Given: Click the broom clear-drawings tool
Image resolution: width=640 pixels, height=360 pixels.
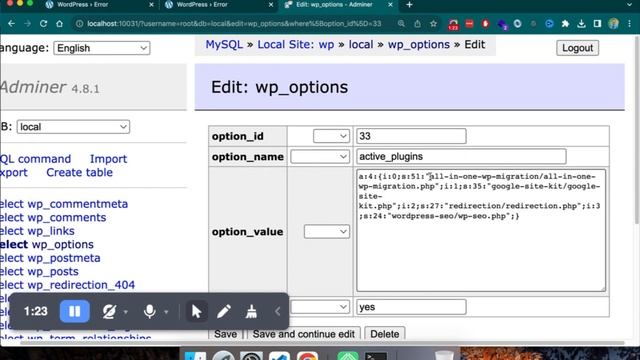Looking at the screenshot, I should pyautogui.click(x=251, y=312).
